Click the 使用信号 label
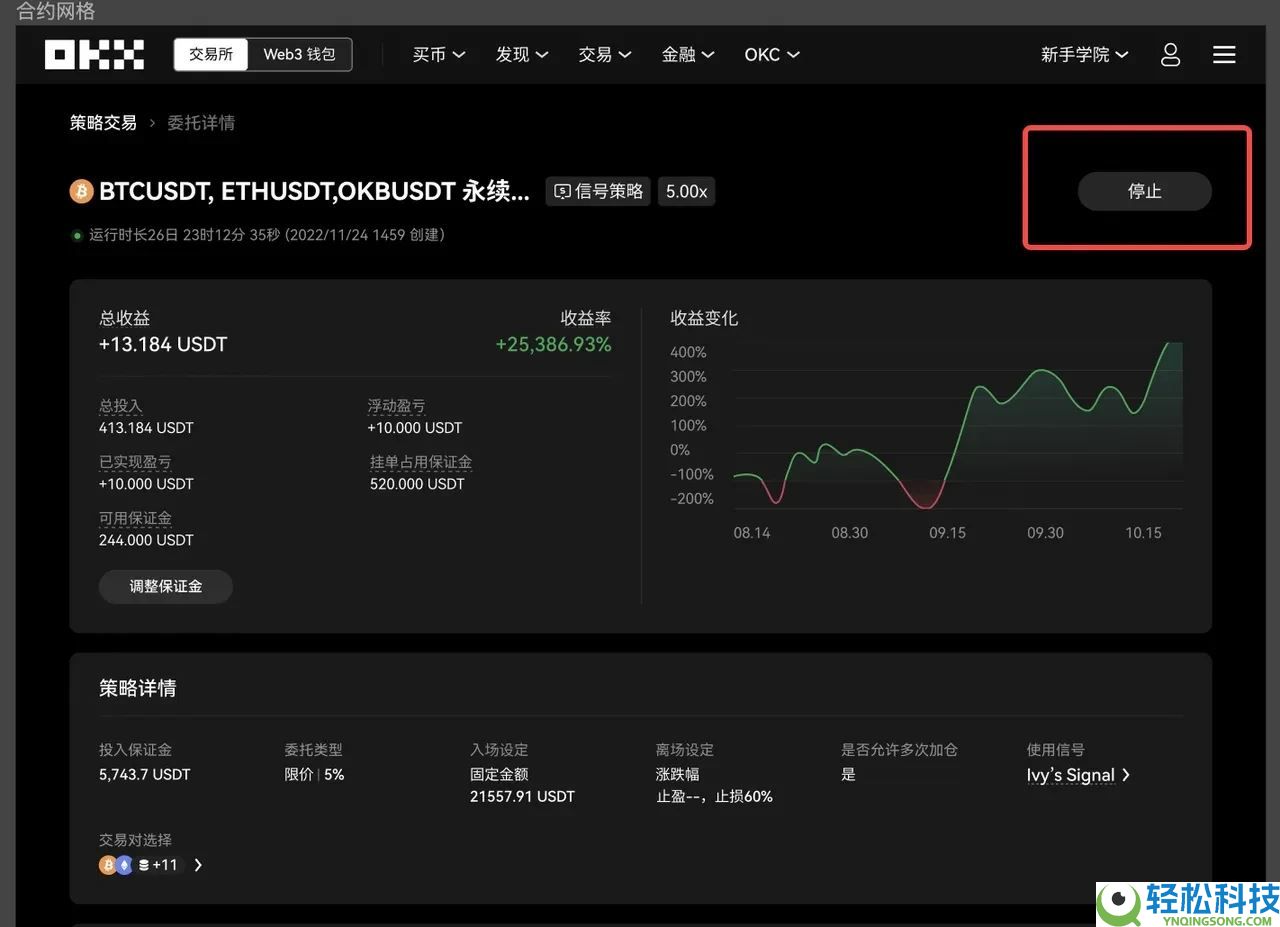Image resolution: width=1280 pixels, height=927 pixels. pos(1056,750)
